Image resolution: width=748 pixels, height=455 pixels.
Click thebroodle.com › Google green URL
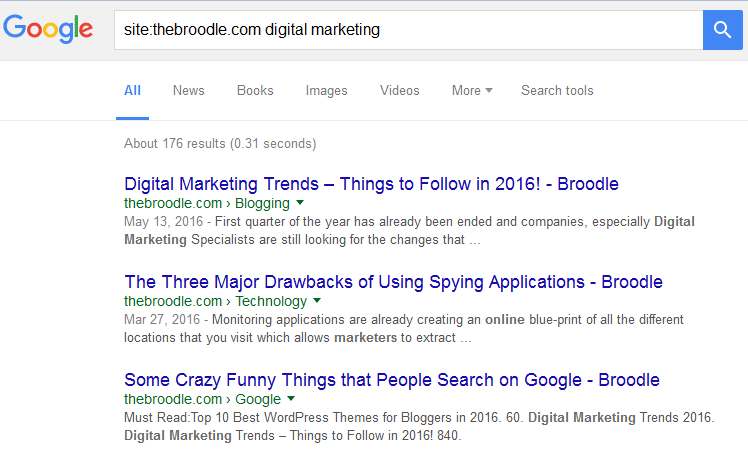tap(202, 399)
